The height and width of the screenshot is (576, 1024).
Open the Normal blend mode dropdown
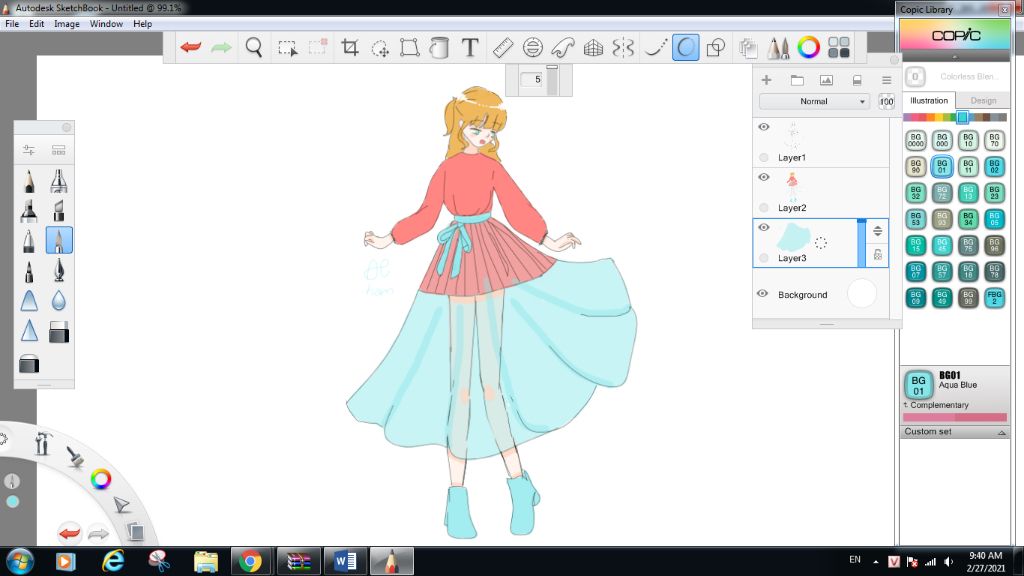coord(814,101)
